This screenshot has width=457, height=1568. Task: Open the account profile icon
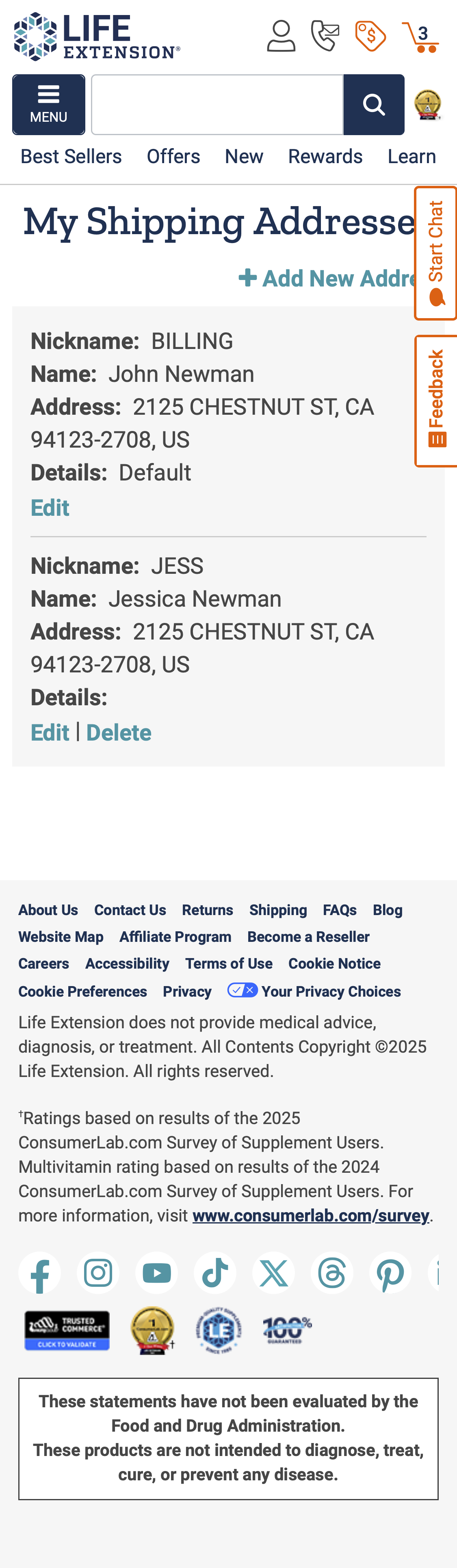[281, 37]
